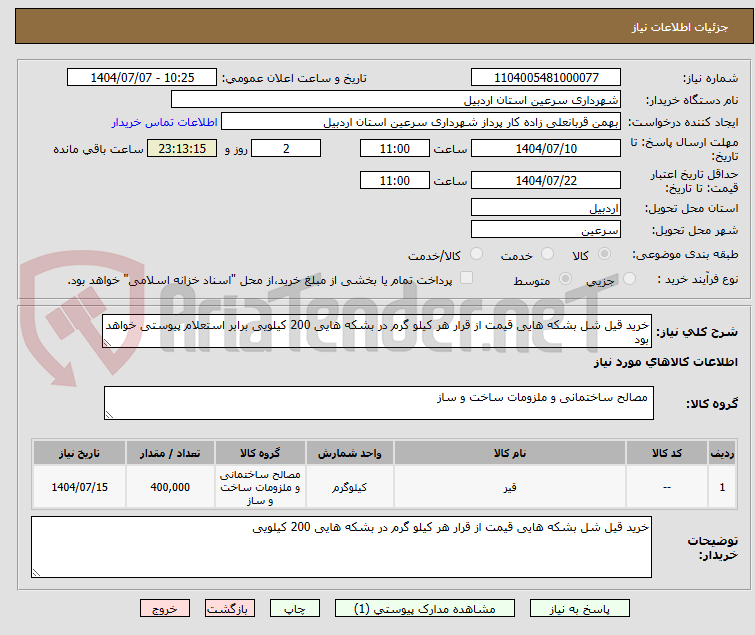Select the خدمت radio button

click(x=547, y=254)
